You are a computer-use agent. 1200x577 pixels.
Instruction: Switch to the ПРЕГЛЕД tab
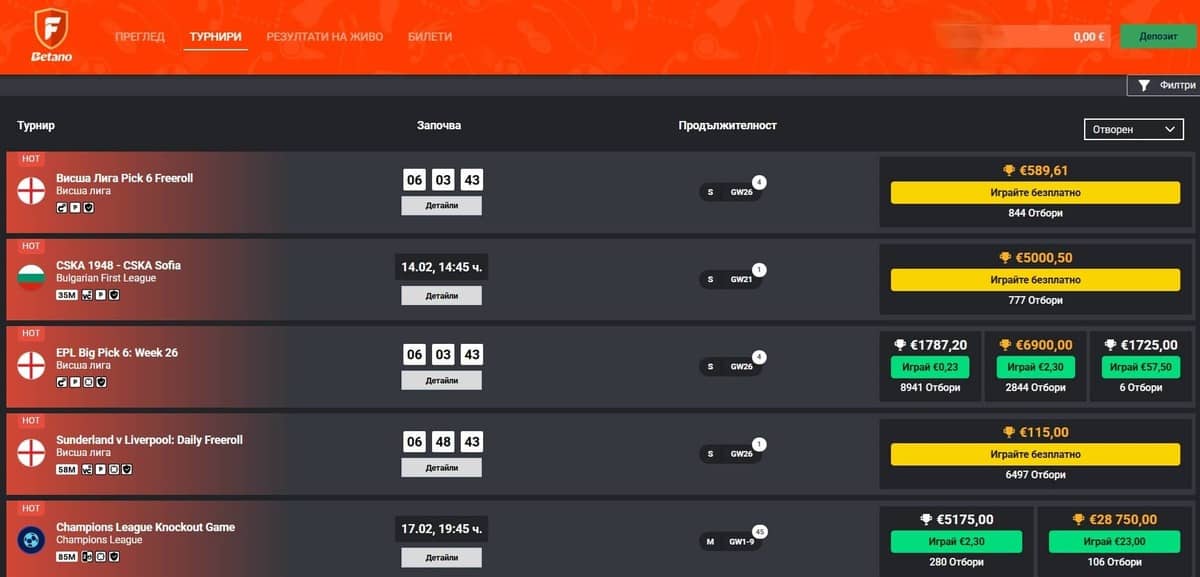coord(140,37)
